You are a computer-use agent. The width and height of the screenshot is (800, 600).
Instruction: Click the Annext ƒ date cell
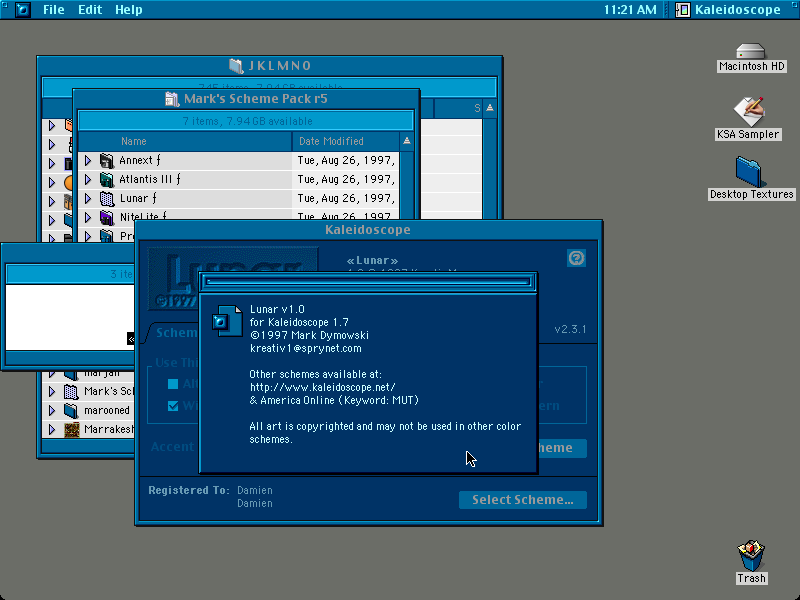coord(346,161)
